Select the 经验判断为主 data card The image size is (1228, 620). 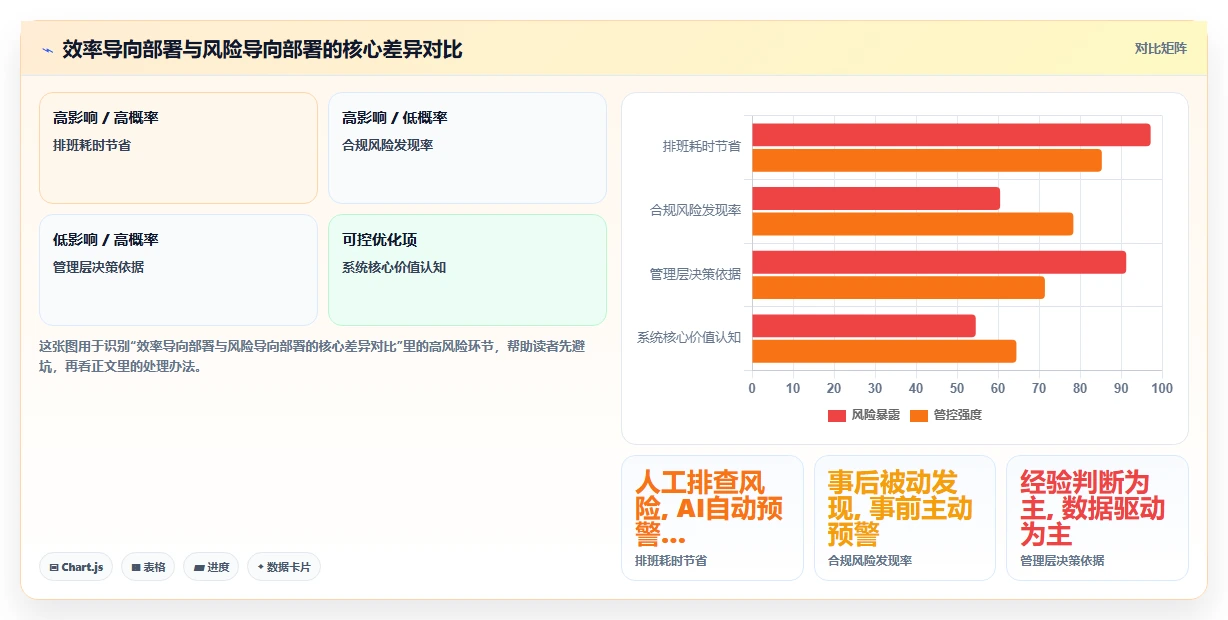(x=1097, y=518)
